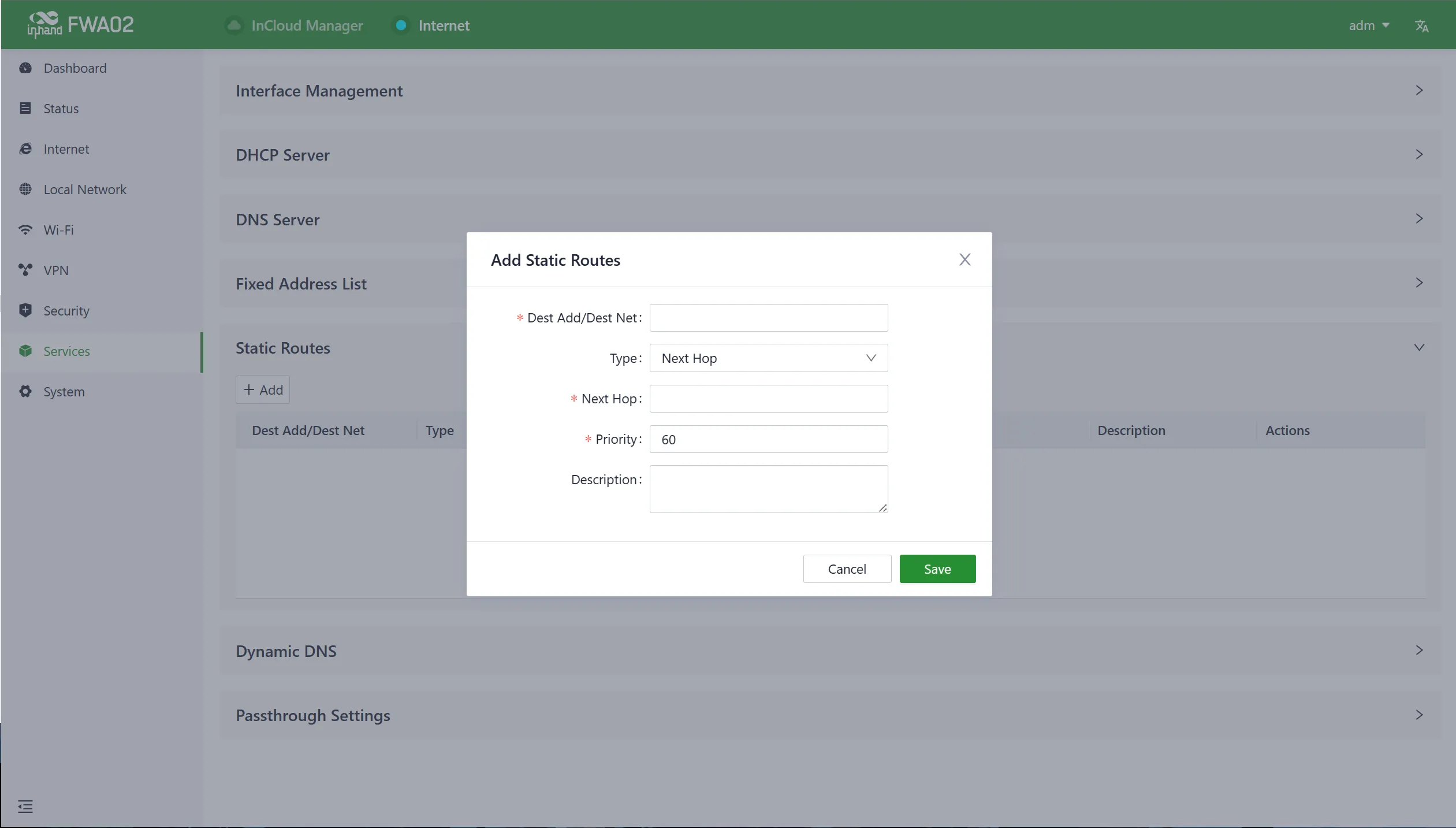Click the Wi-Fi signal icon
Viewport: 1456px width, 828px height.
point(25,230)
